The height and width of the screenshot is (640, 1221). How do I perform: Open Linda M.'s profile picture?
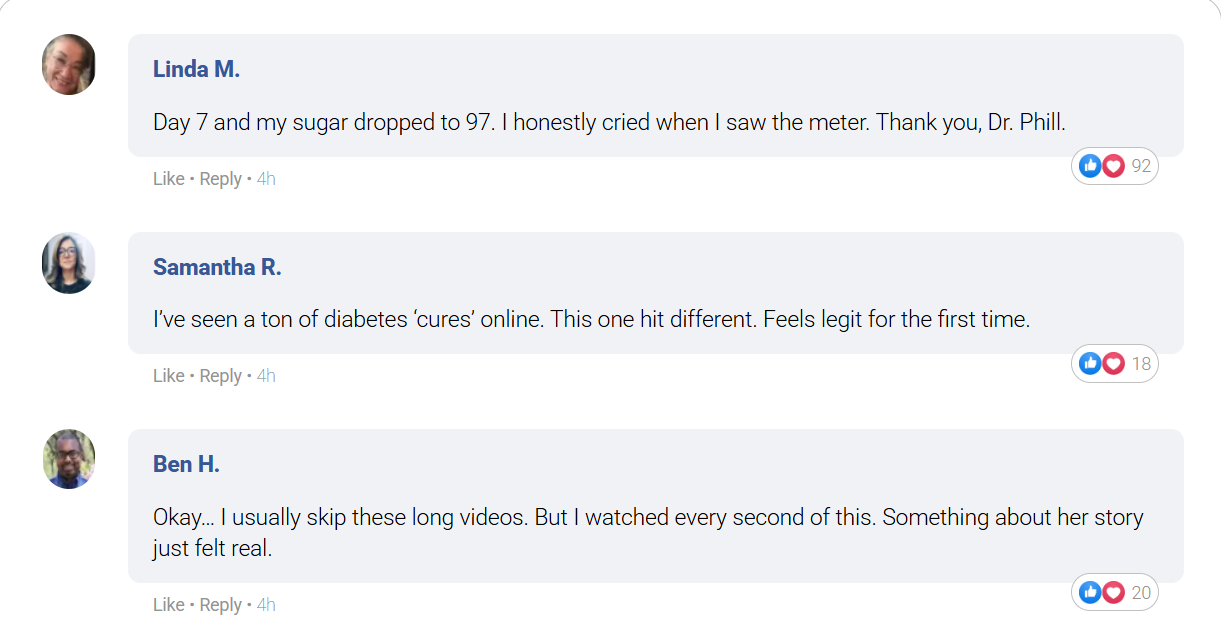pyautogui.click(x=69, y=65)
